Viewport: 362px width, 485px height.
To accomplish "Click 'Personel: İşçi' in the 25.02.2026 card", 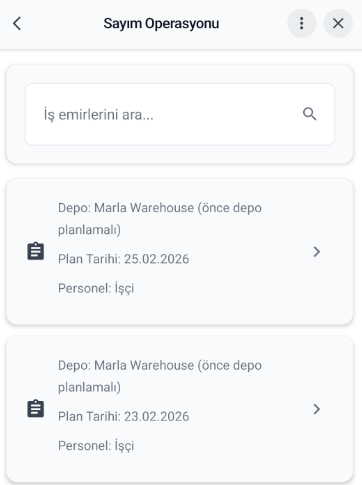I will point(96,288).
